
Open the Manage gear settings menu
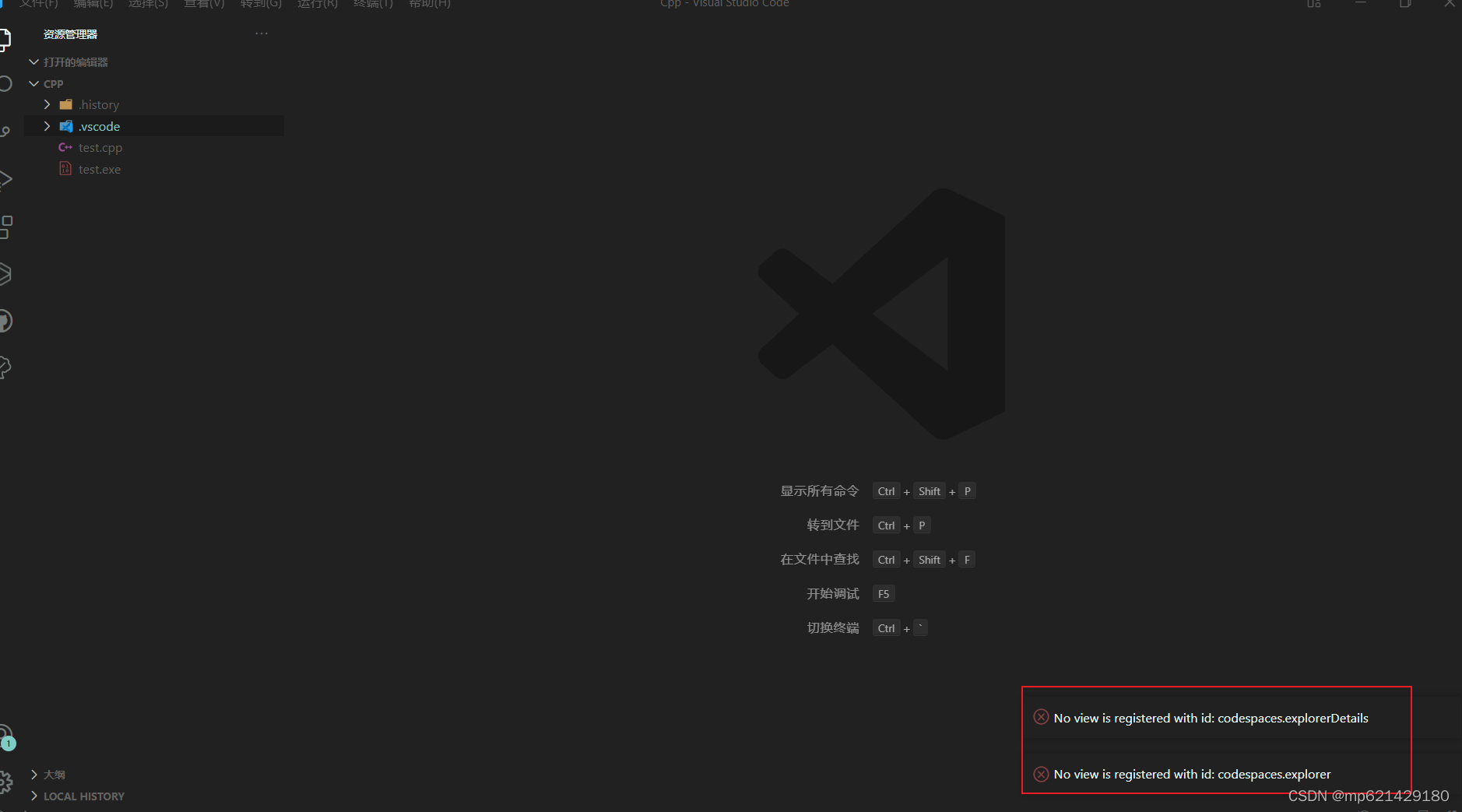(x=5, y=782)
